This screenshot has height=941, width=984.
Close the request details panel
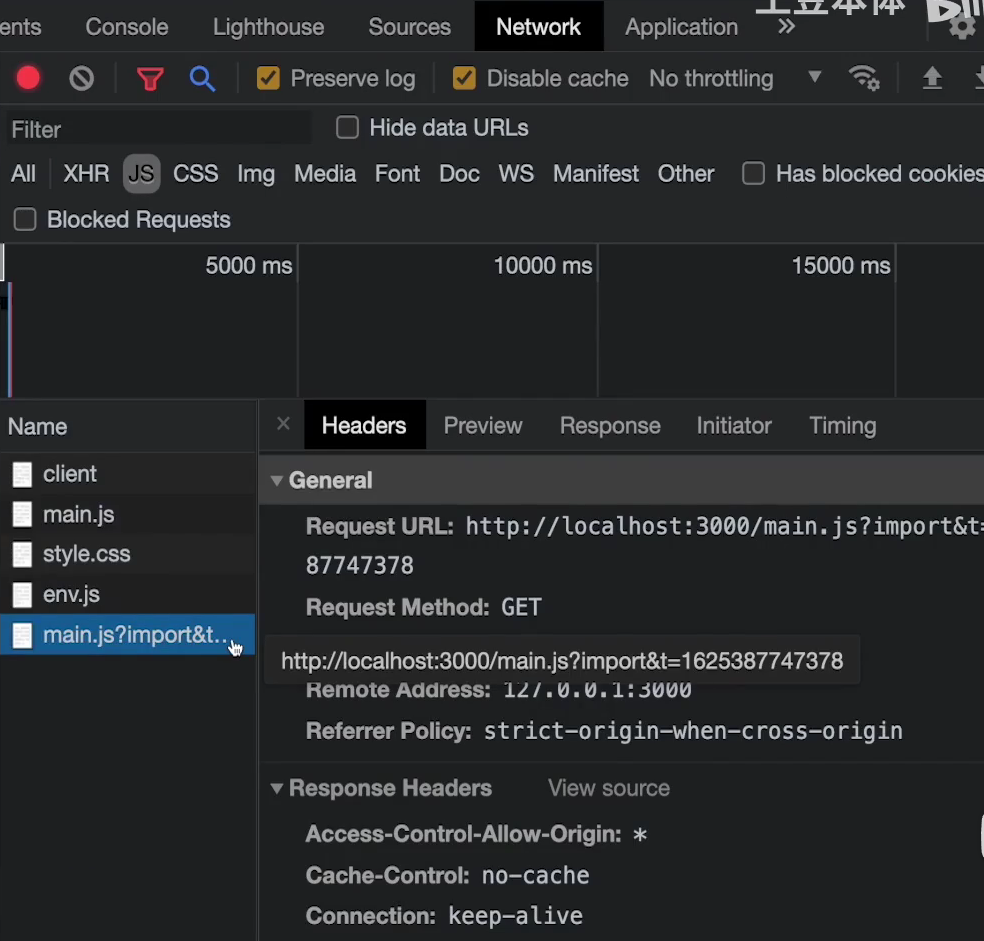pos(284,424)
